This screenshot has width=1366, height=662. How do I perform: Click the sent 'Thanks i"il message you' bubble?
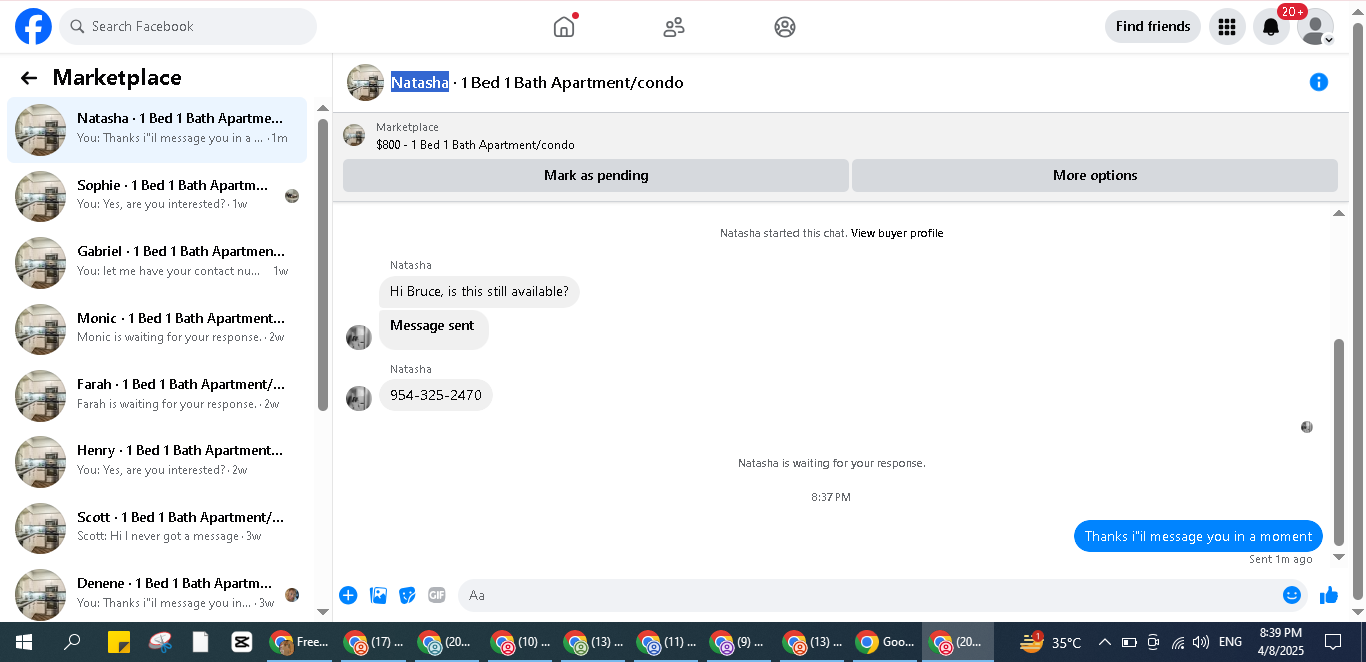pos(1198,536)
